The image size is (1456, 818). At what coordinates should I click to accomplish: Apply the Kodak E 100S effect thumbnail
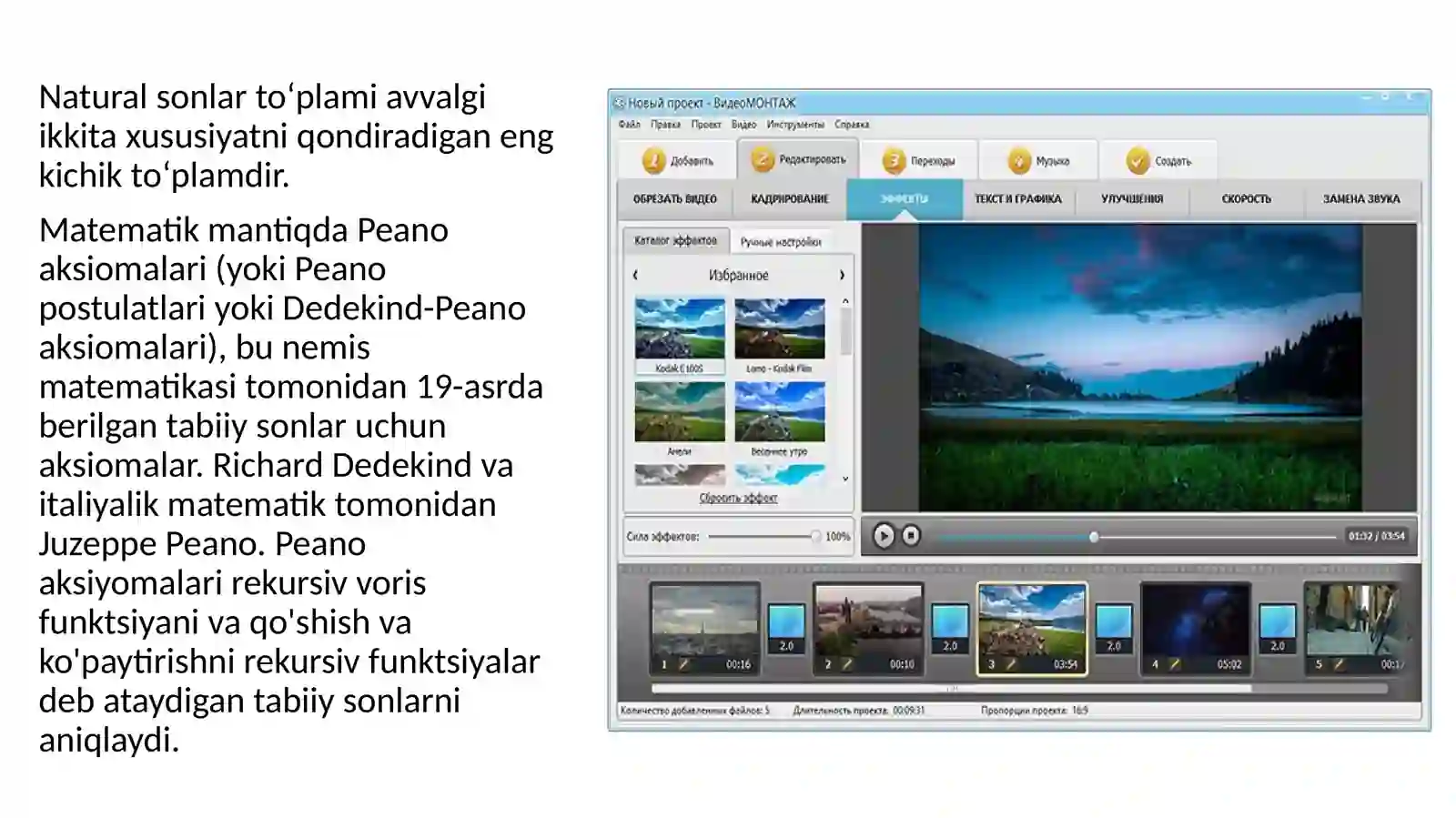click(x=680, y=328)
